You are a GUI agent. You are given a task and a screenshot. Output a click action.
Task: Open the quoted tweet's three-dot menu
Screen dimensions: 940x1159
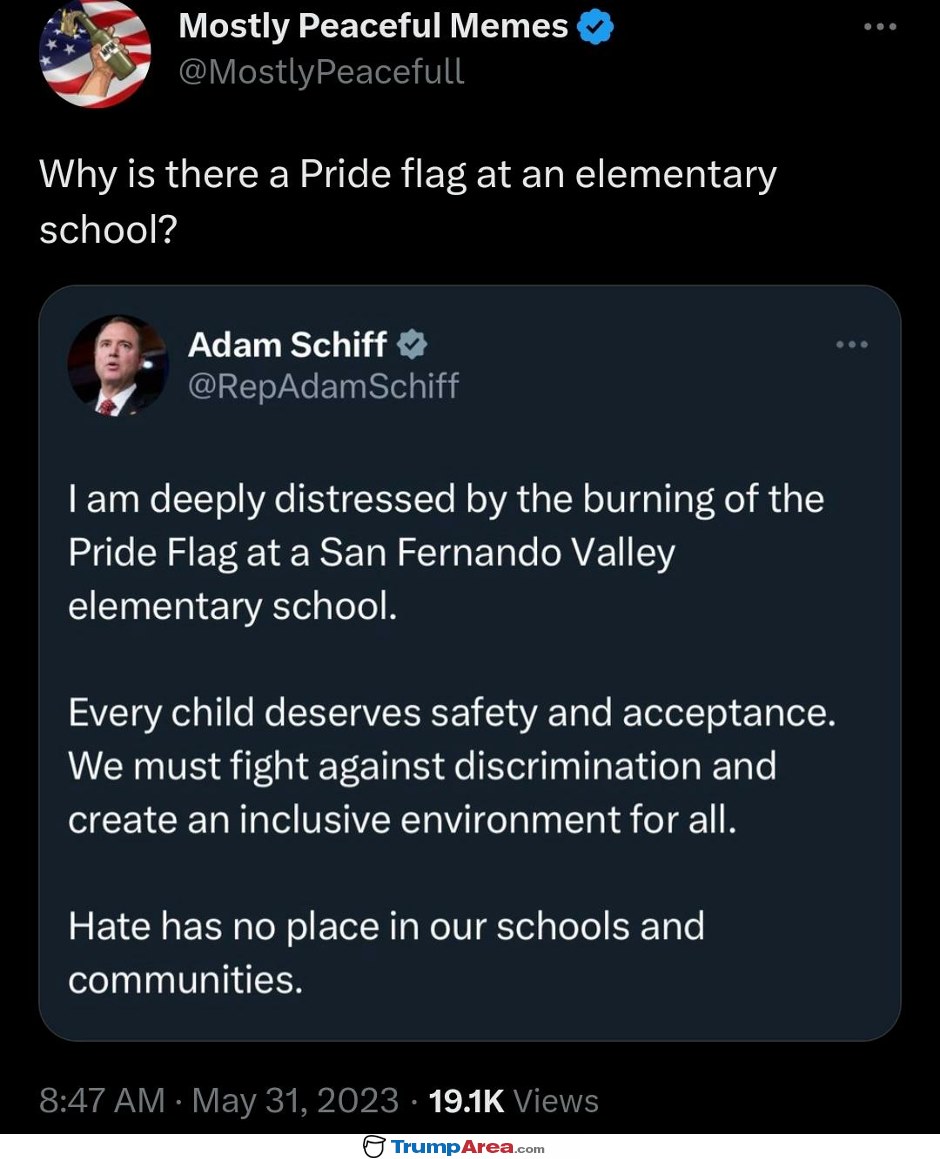851,344
